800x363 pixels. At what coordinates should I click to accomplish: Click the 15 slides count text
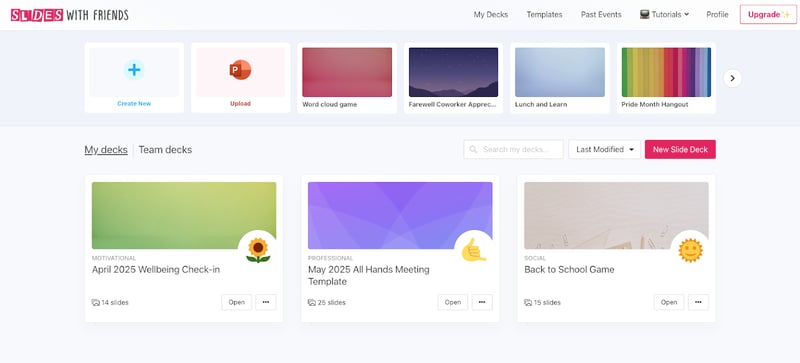[547, 303]
